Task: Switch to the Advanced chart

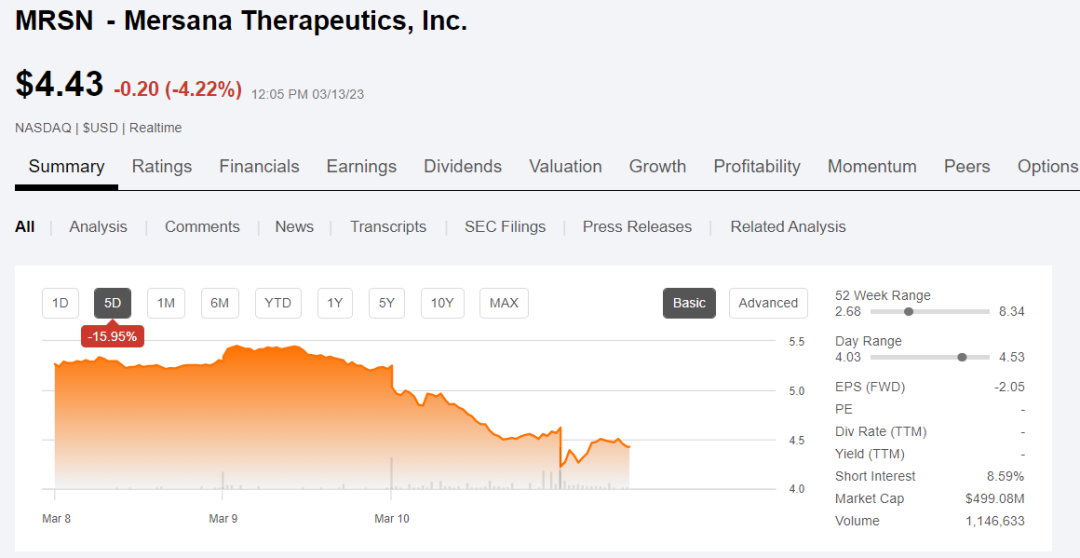Action: (x=768, y=303)
